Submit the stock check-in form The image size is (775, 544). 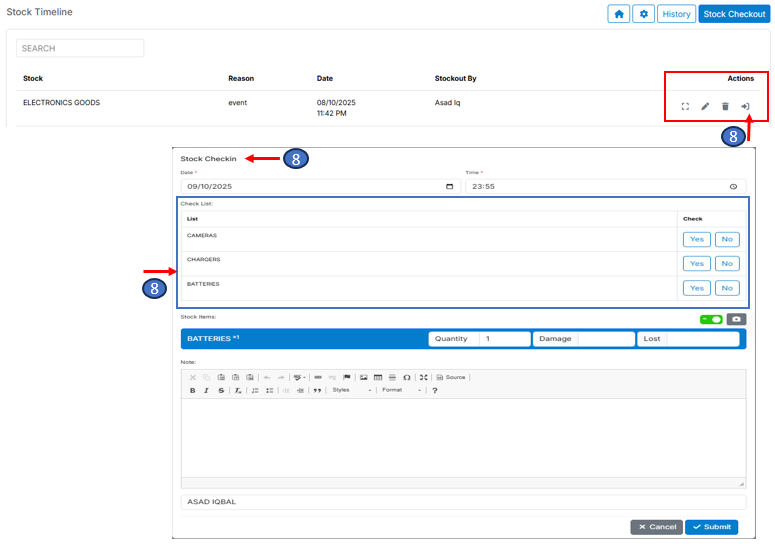[x=711, y=527]
